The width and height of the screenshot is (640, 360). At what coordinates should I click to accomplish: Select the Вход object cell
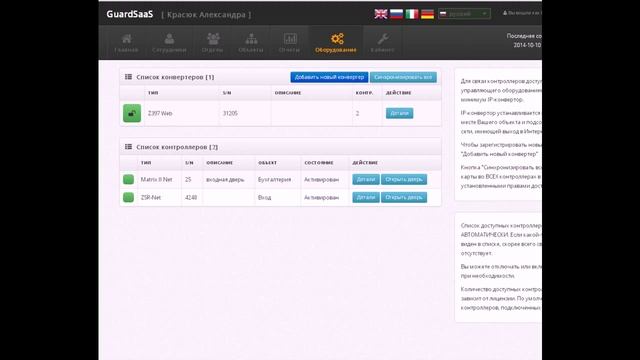click(264, 198)
